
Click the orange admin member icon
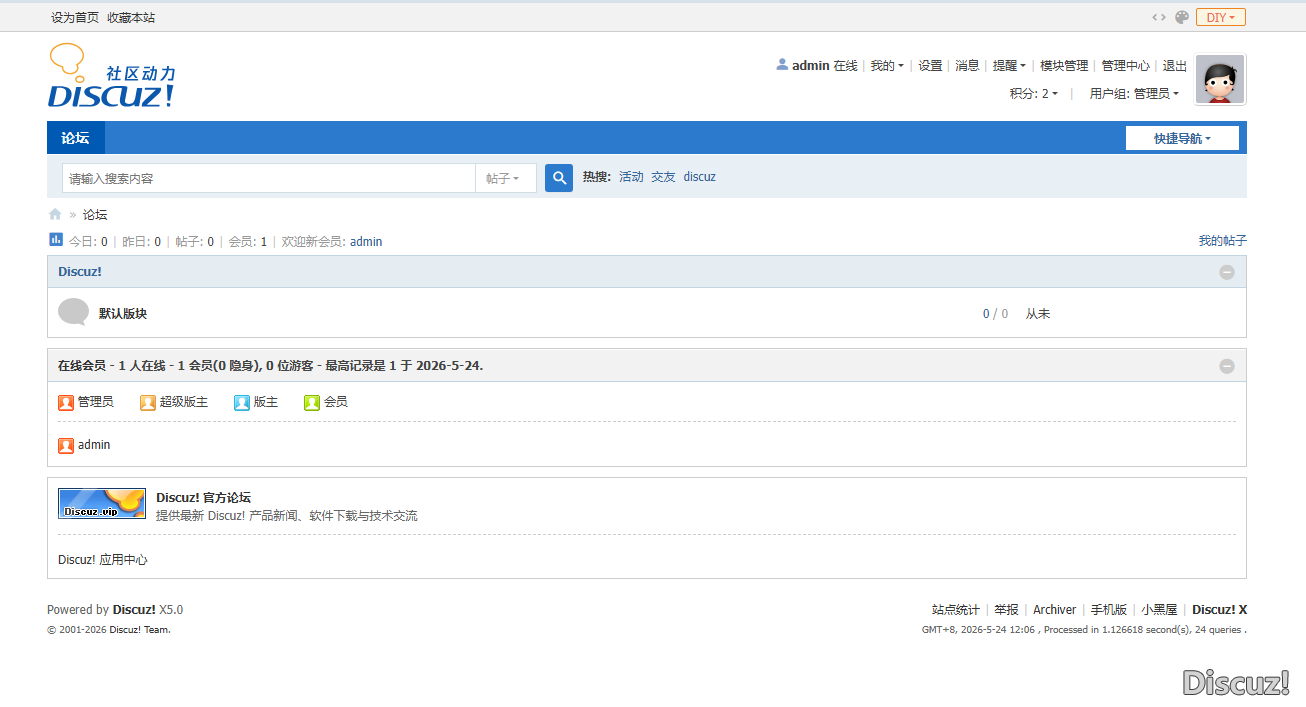(66, 446)
